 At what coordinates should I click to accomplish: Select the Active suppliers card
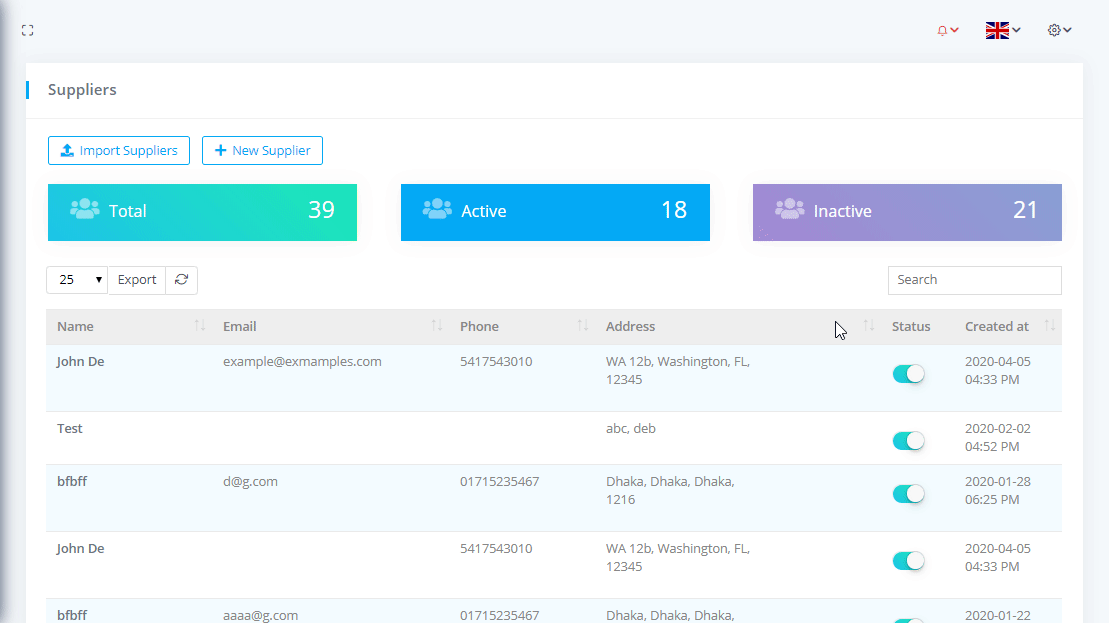click(x=555, y=212)
